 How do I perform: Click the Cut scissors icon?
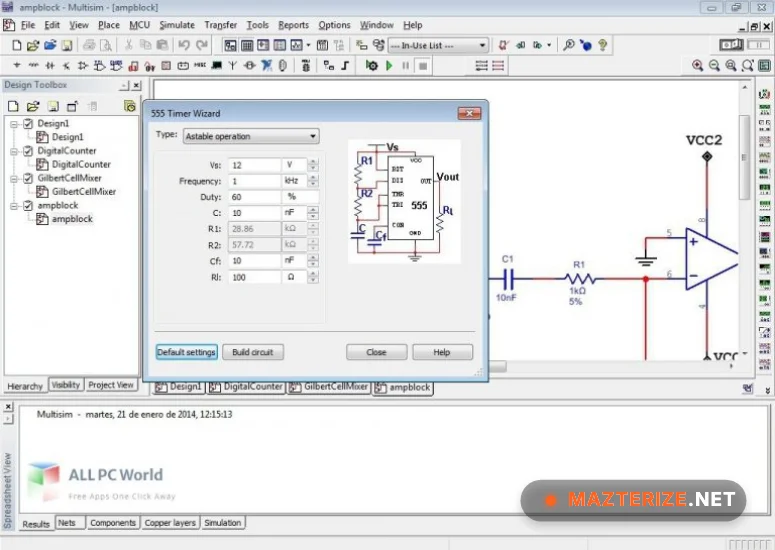point(129,45)
